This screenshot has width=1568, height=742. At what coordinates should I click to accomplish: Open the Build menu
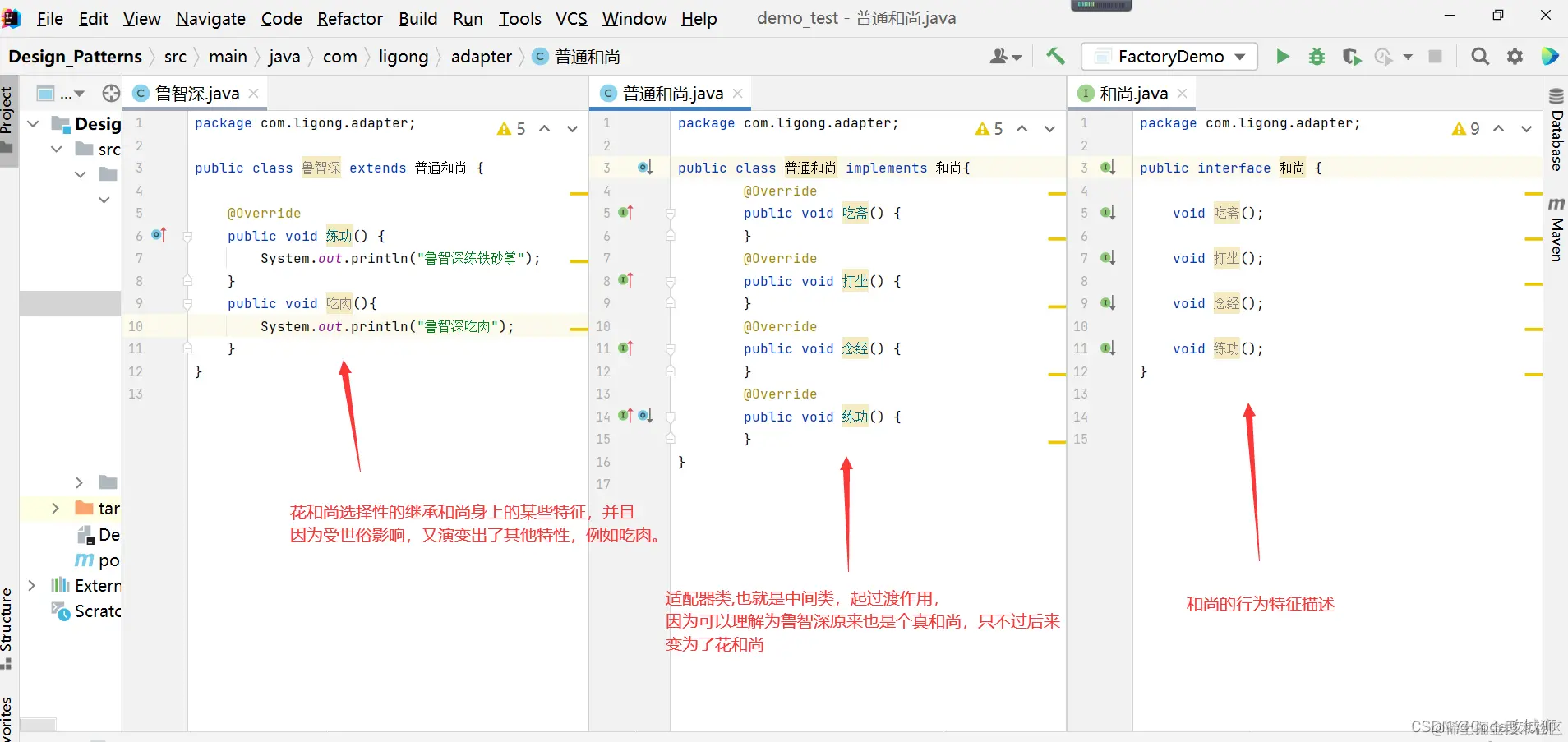pos(418,18)
